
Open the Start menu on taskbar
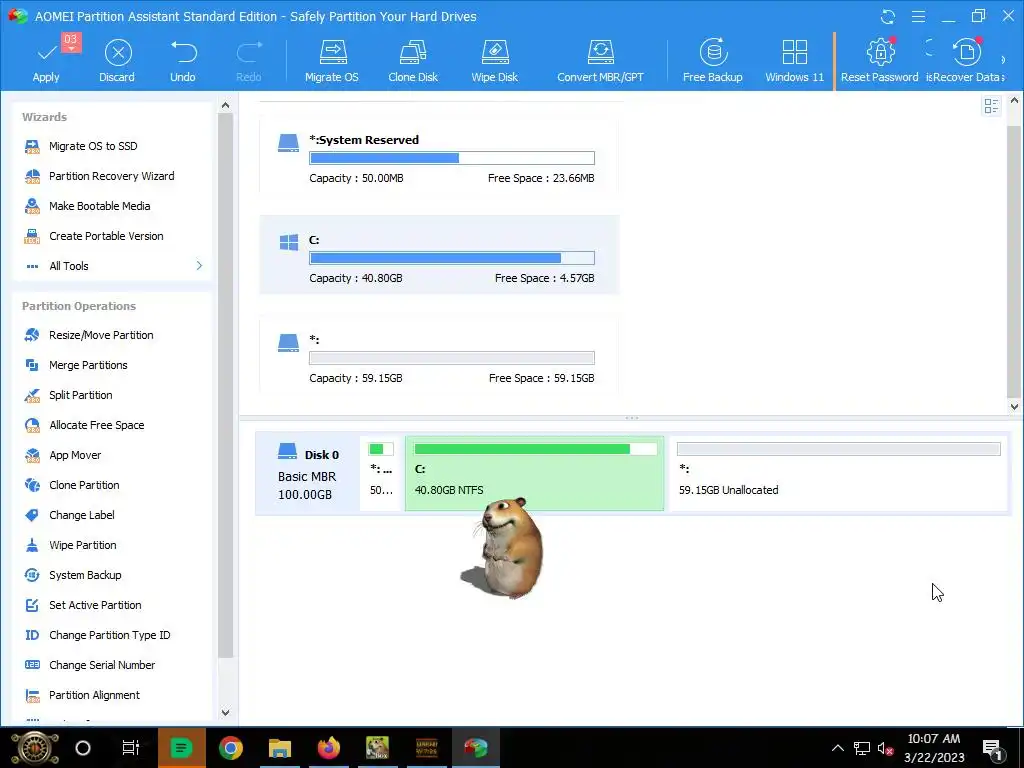[x=35, y=748]
